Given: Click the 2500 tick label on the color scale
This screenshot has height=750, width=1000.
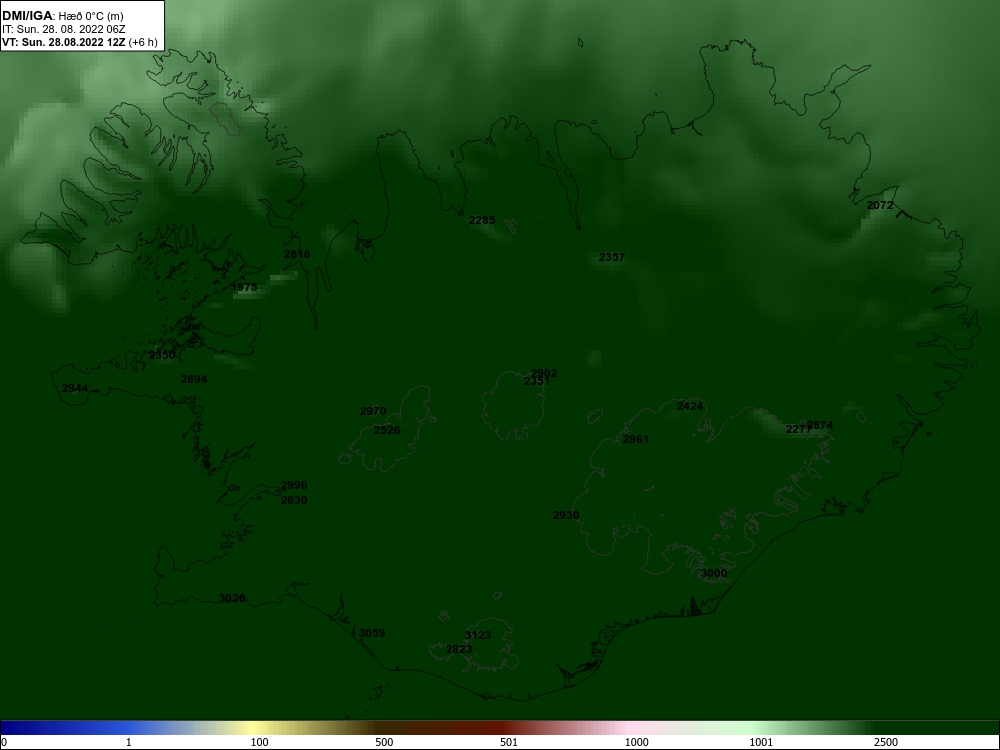Looking at the screenshot, I should pyautogui.click(x=886, y=742).
